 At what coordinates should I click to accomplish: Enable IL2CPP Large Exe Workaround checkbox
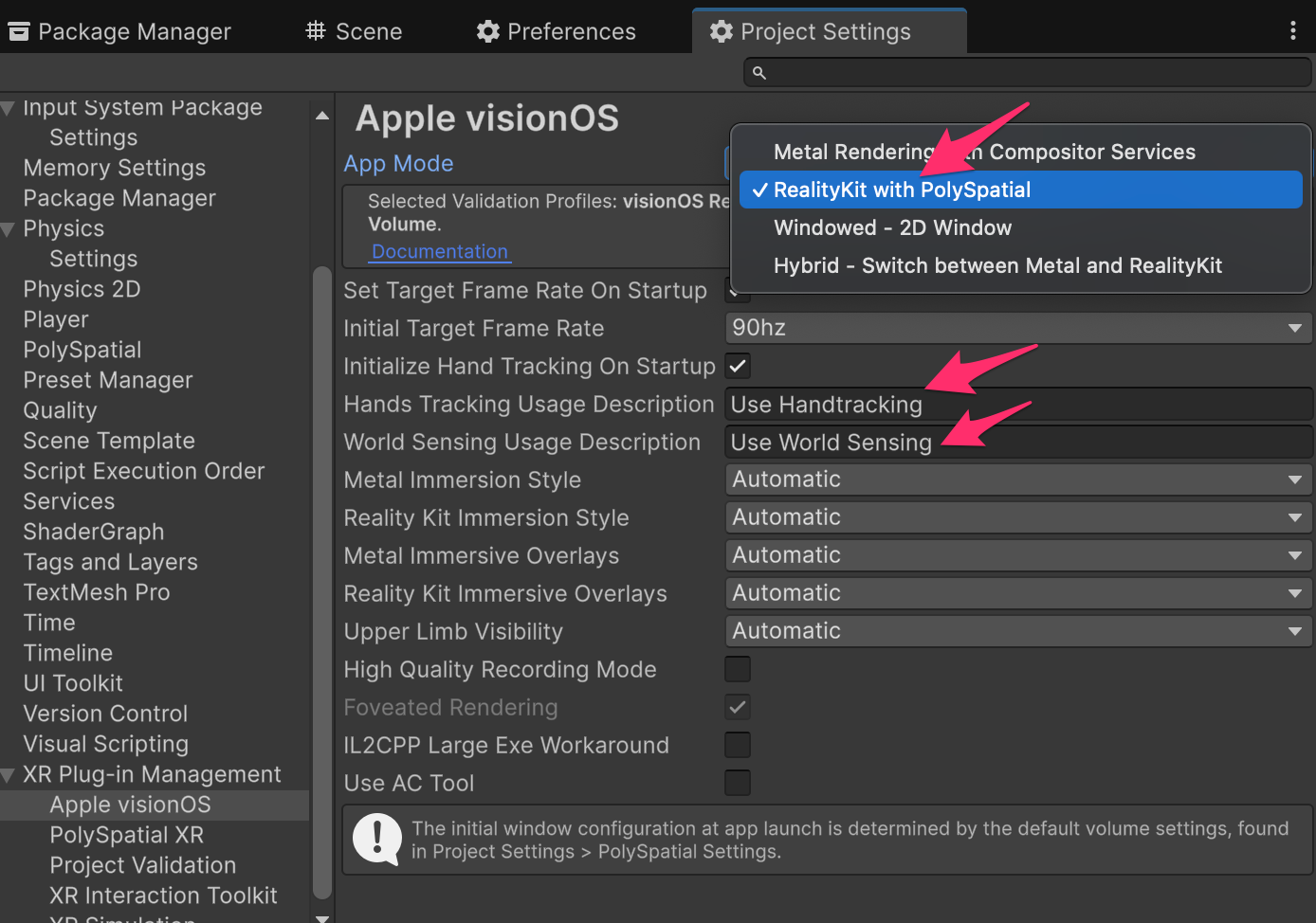click(738, 745)
